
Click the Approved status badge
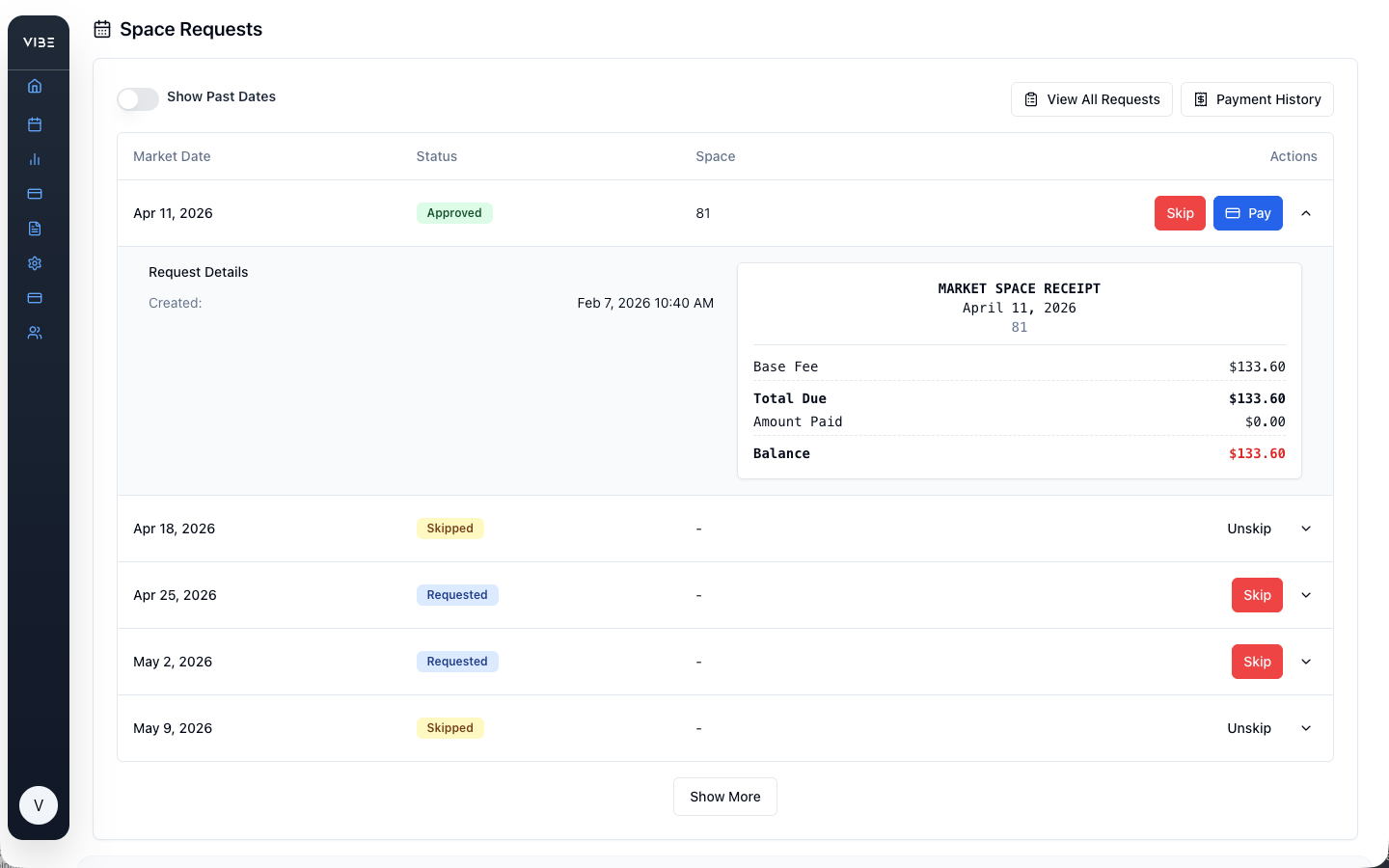tap(454, 212)
